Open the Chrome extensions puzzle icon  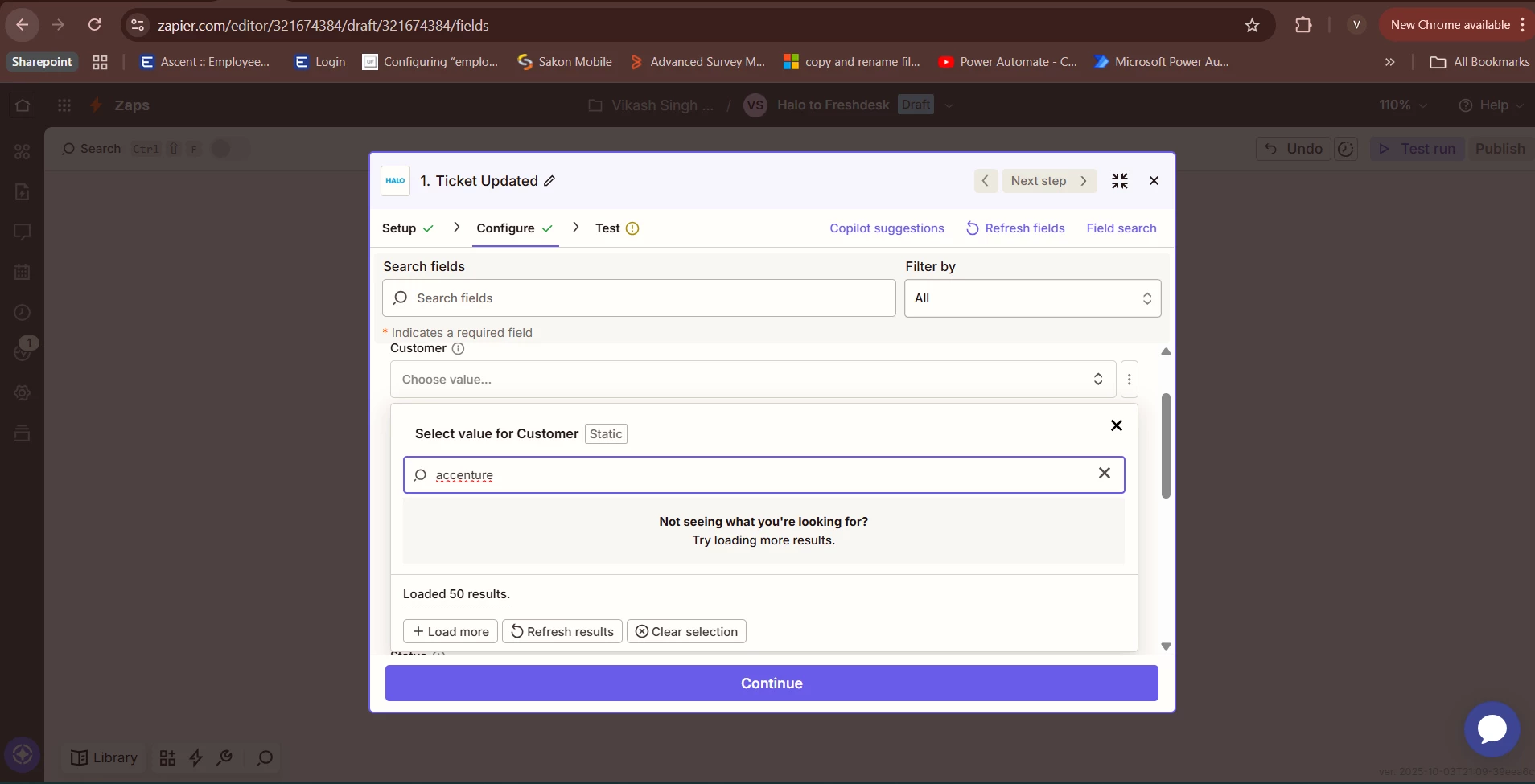tap(1303, 25)
